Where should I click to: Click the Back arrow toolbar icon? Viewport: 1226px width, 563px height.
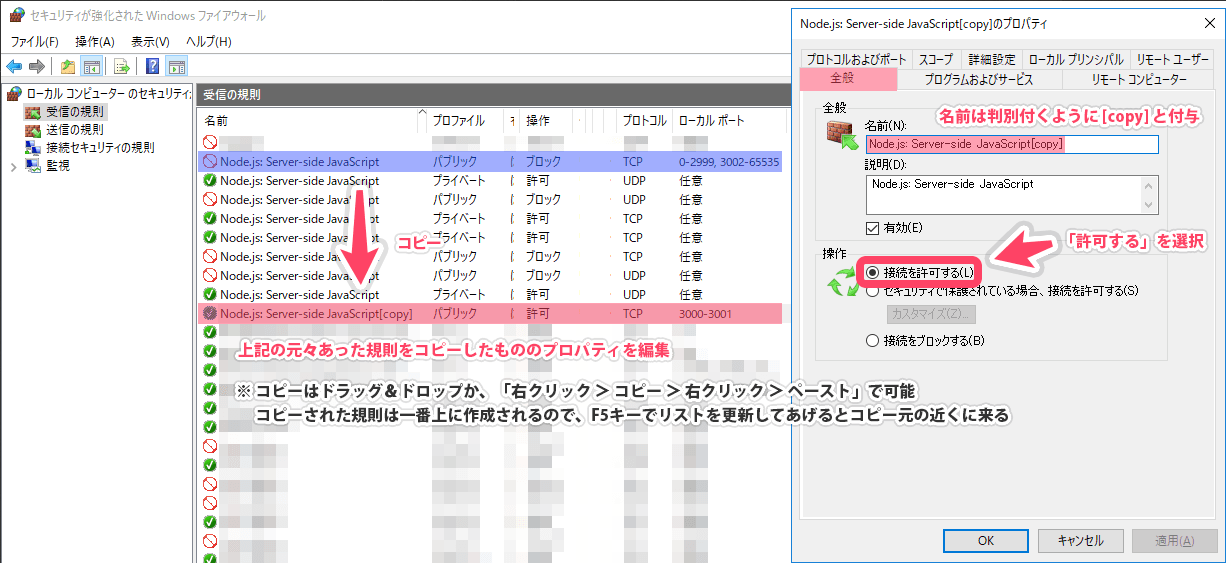tap(14, 66)
